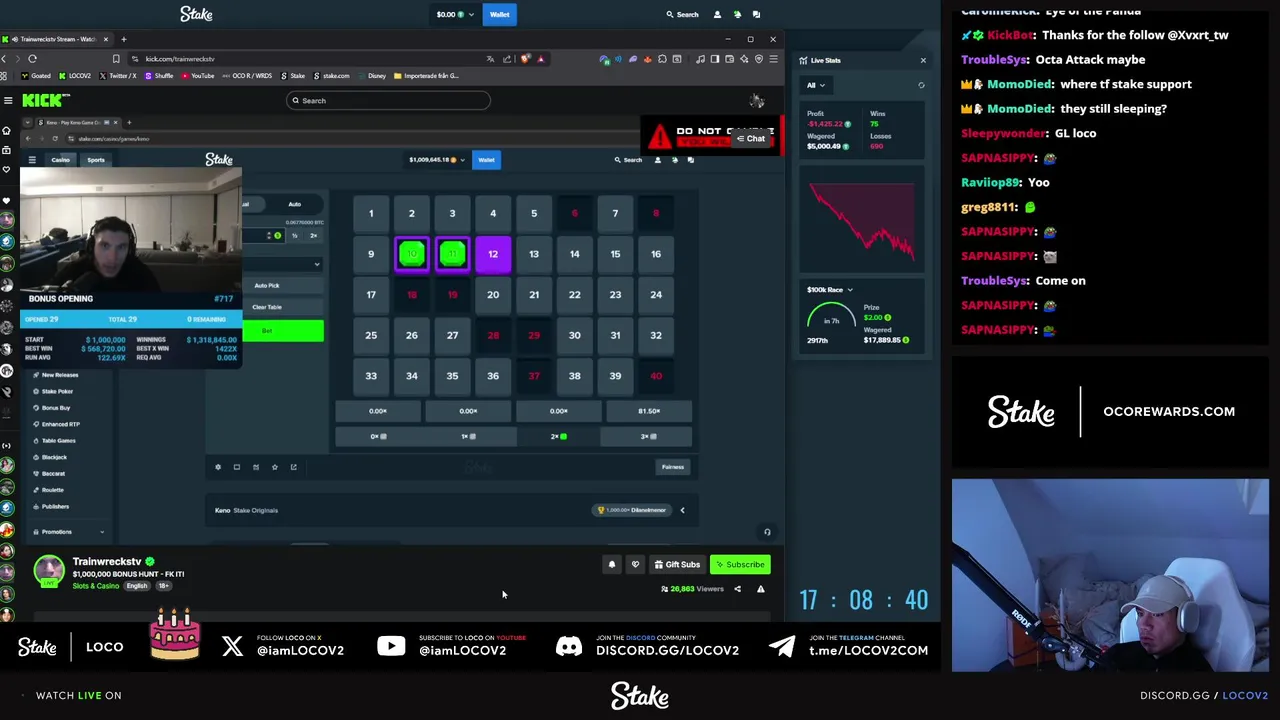This screenshot has width=1280, height=720.
Task: Select Keno tile number 27
Action: (x=452, y=336)
